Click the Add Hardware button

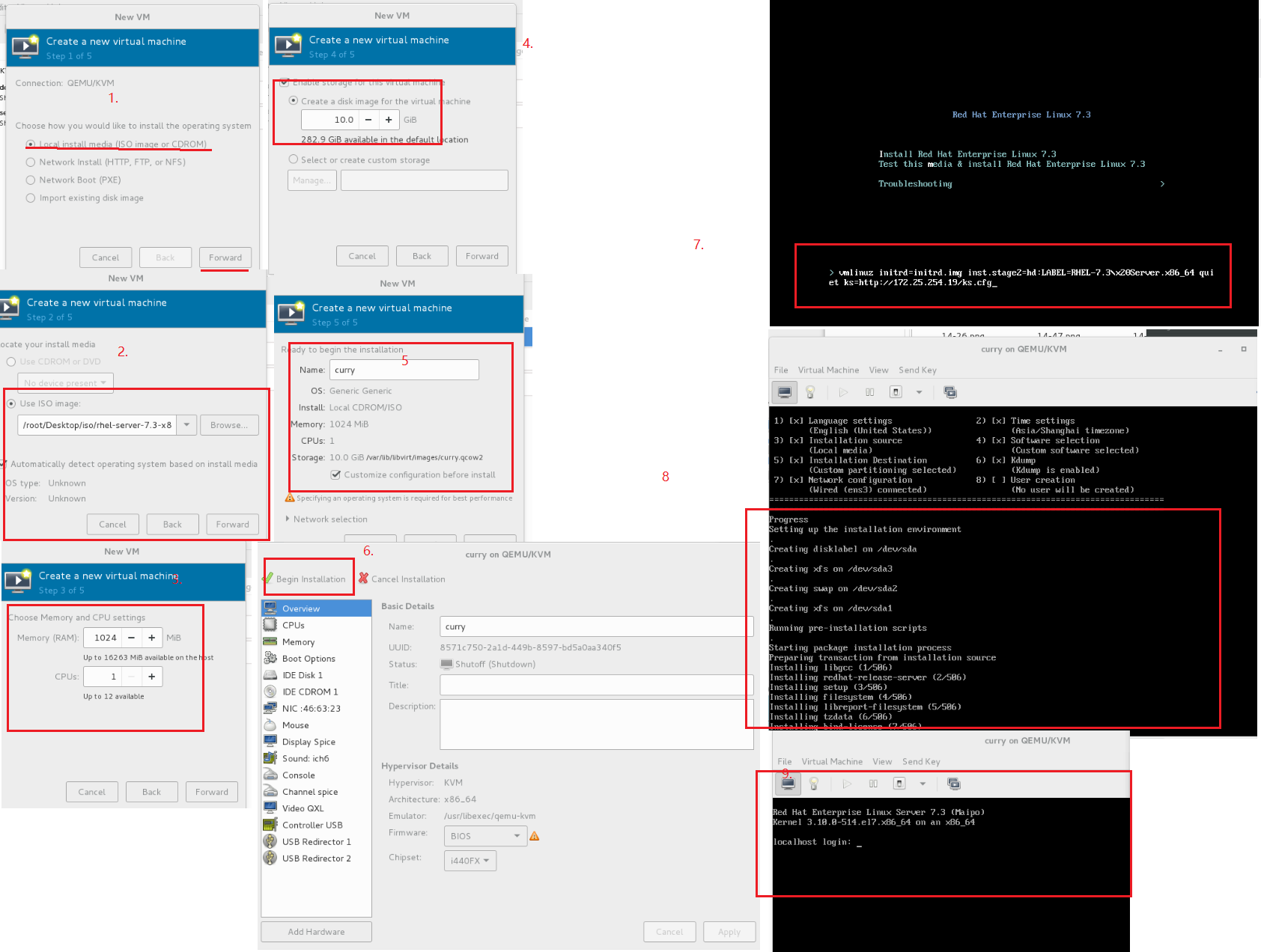point(316,932)
